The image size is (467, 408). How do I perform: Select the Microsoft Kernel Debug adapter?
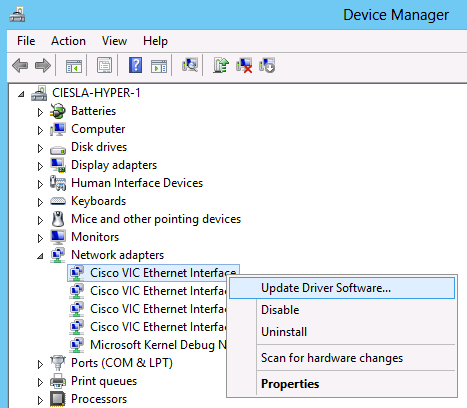point(158,345)
